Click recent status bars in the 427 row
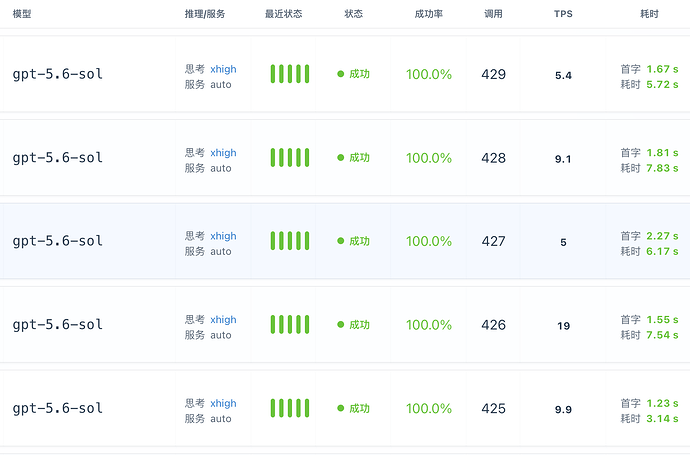Screen dimensions: 690x455 point(290,241)
